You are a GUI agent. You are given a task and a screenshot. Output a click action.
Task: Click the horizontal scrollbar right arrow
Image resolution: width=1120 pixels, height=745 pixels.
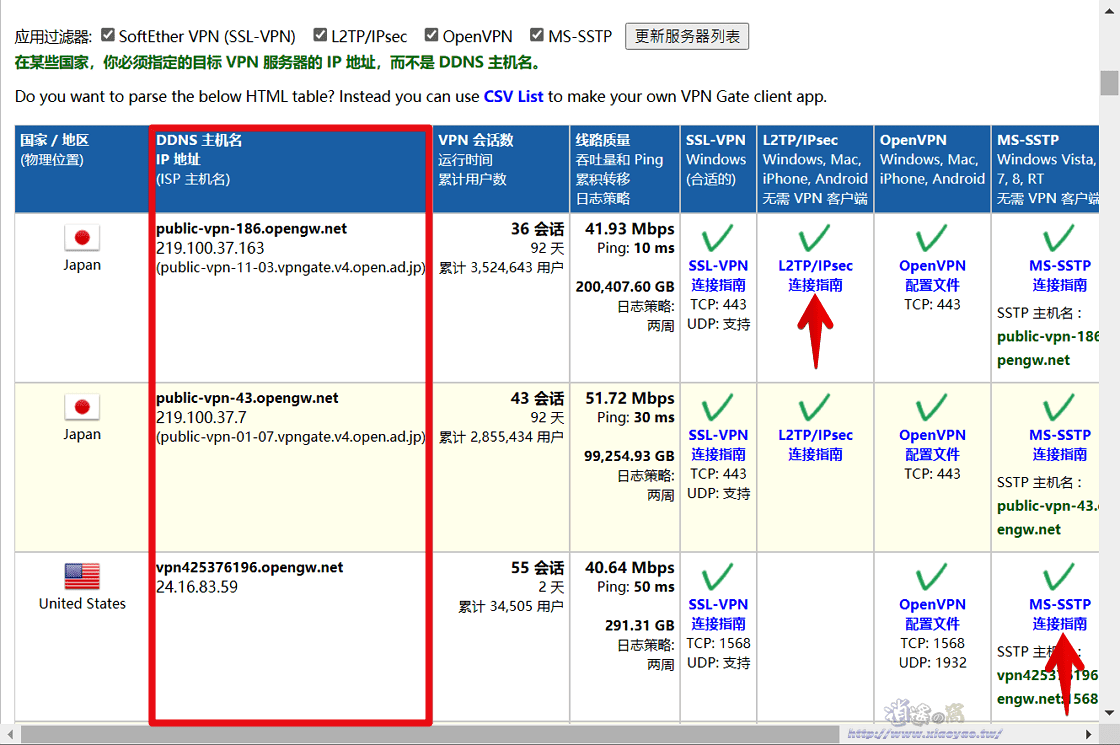(1088, 734)
